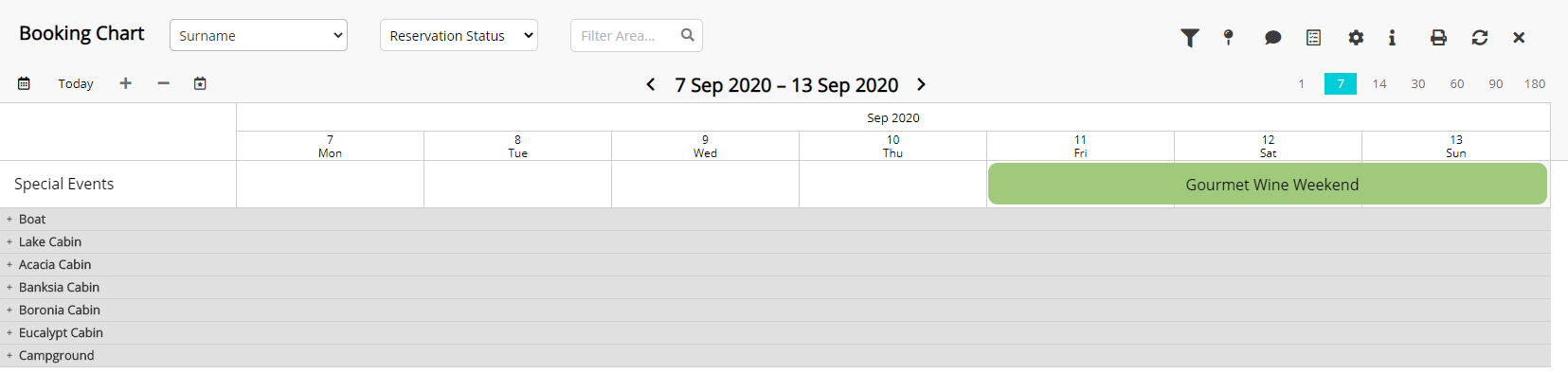Viewport: 1568px width, 373px height.
Task: Switch to the 30 day view
Action: (x=1418, y=83)
